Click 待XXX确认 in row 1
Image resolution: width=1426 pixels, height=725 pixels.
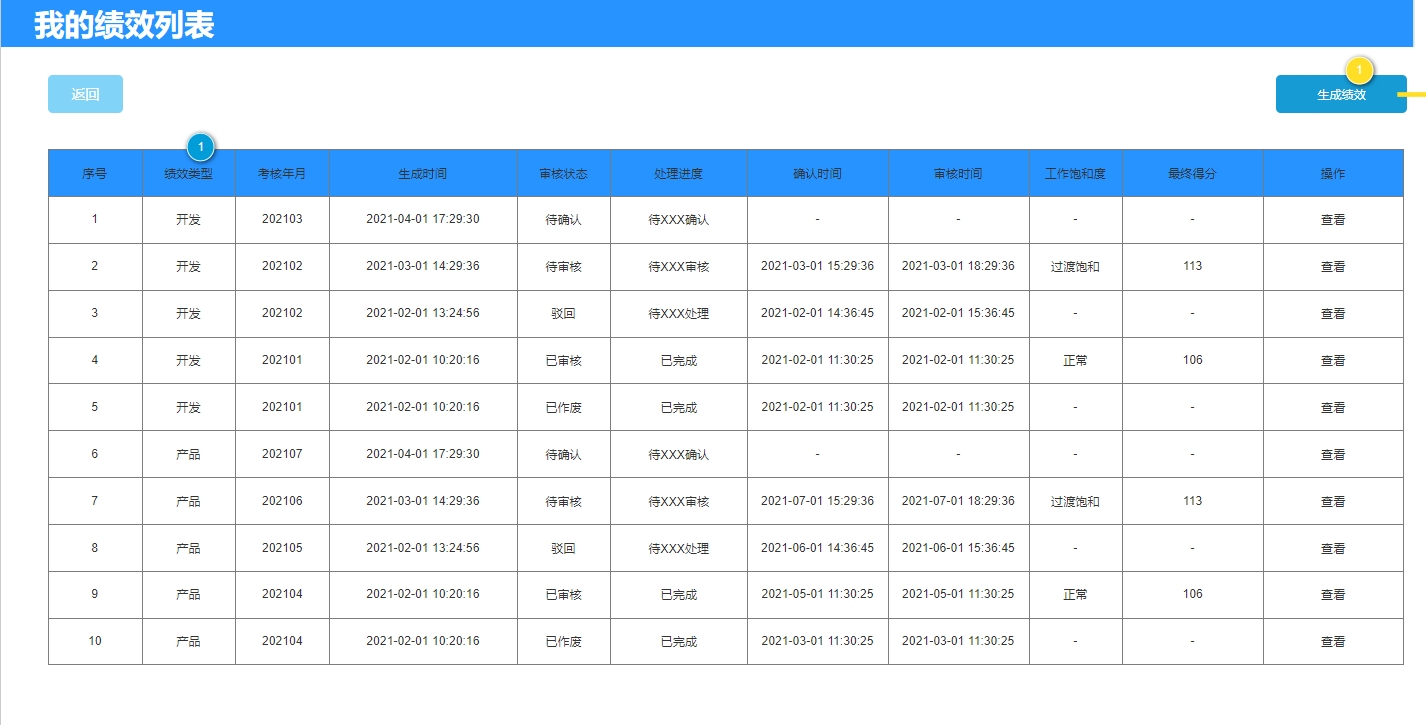[x=679, y=220]
